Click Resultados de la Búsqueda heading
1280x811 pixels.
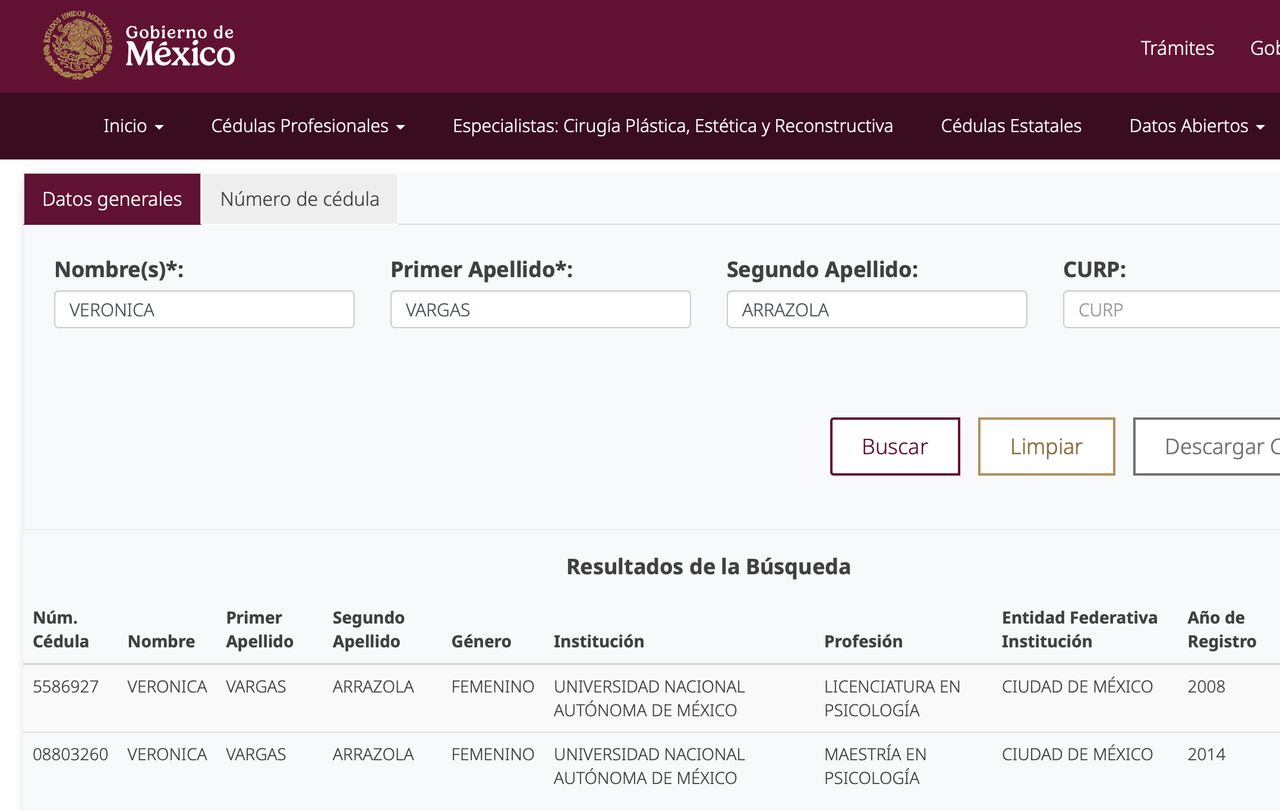[x=708, y=567]
